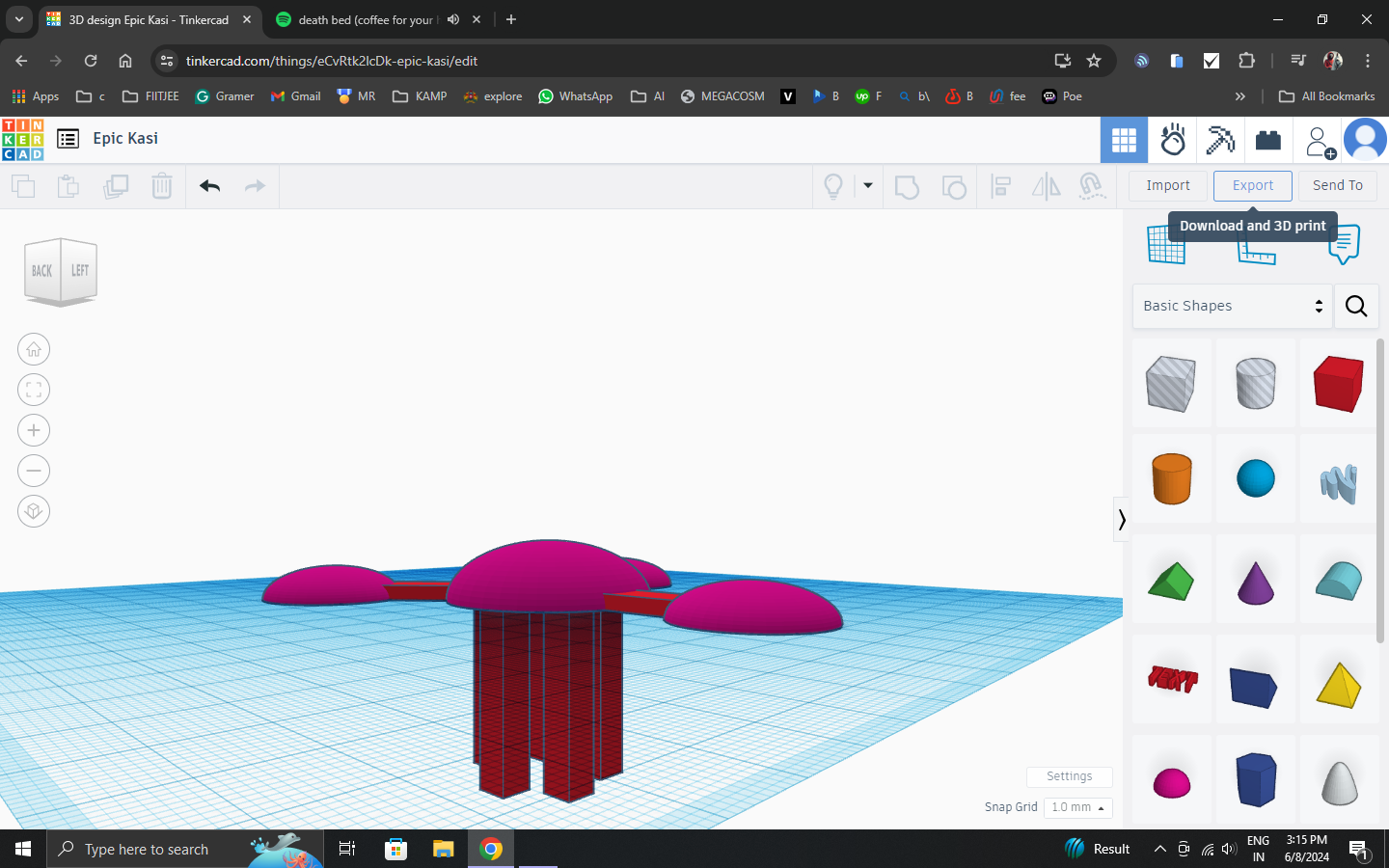This screenshot has height=868, width=1389.
Task: Click Fit all in view button
Action: (34, 390)
